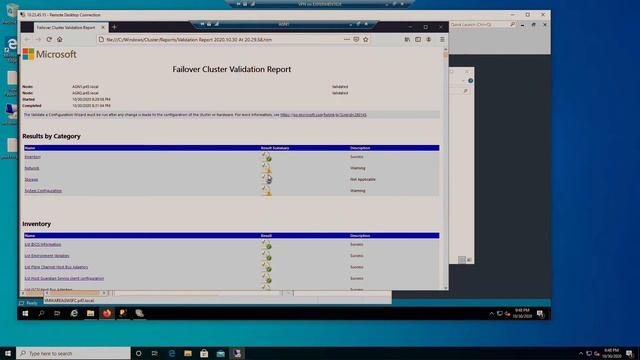Open a new Firefox tab

click(x=114, y=27)
